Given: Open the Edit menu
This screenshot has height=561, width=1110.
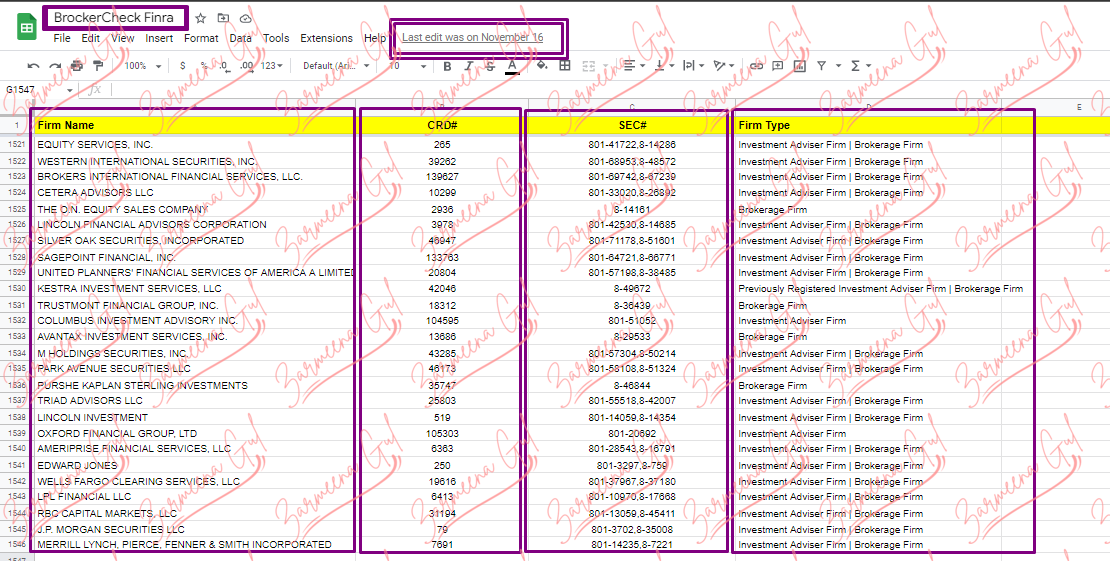Looking at the screenshot, I should pyautogui.click(x=91, y=38).
